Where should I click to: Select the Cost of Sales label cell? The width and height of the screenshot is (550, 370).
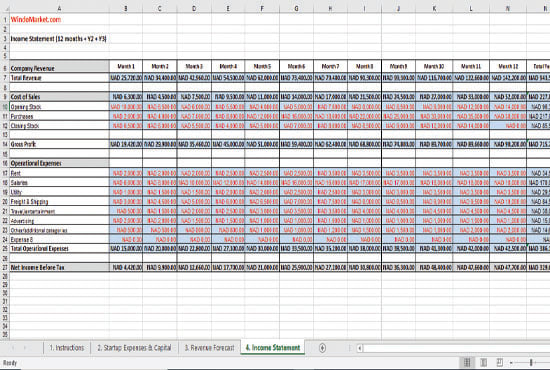point(59,97)
